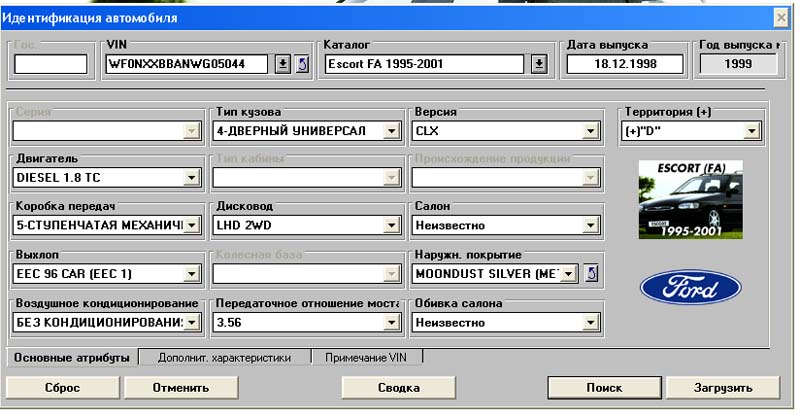Close the Идентификация автомобиля dialog

click(781, 18)
